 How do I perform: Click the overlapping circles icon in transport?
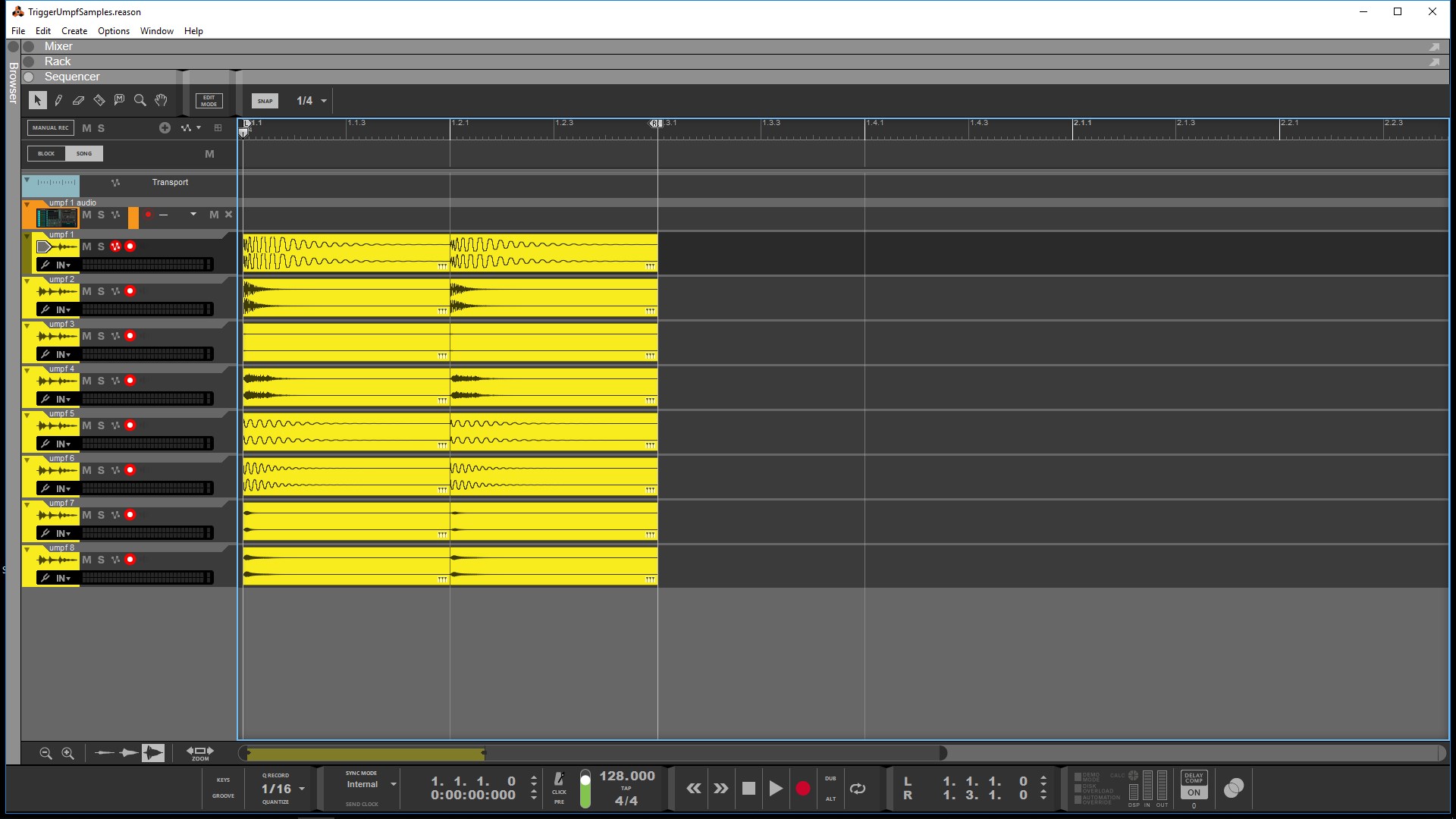[1234, 788]
